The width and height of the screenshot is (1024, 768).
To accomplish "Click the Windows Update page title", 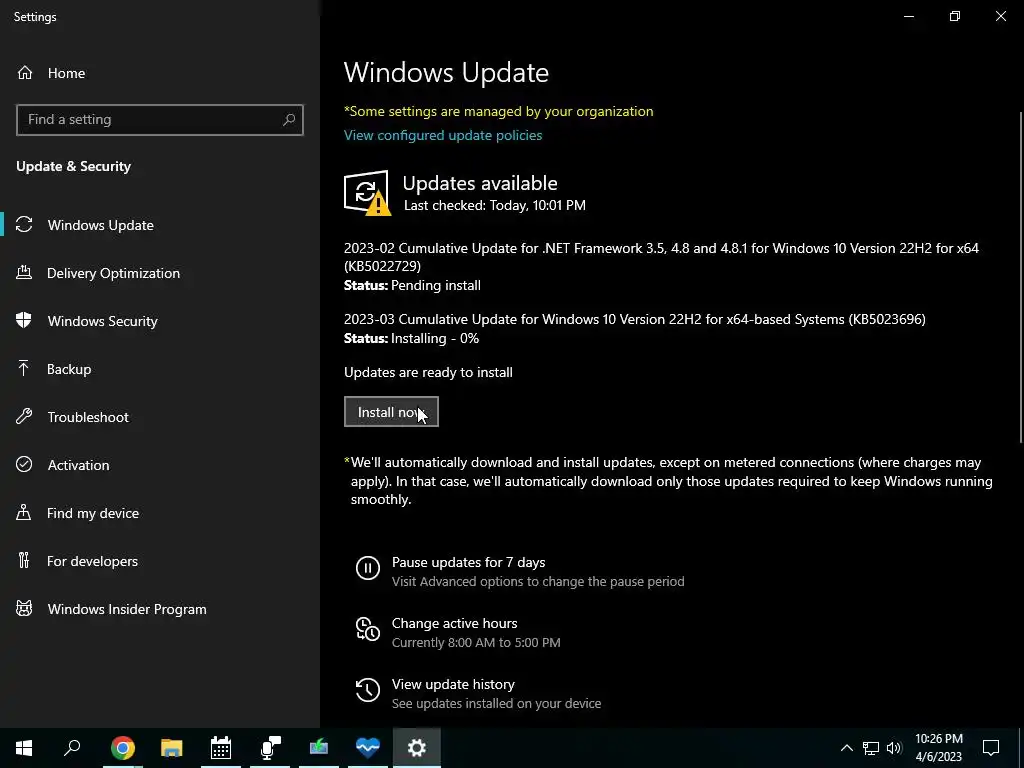I will click(x=447, y=72).
